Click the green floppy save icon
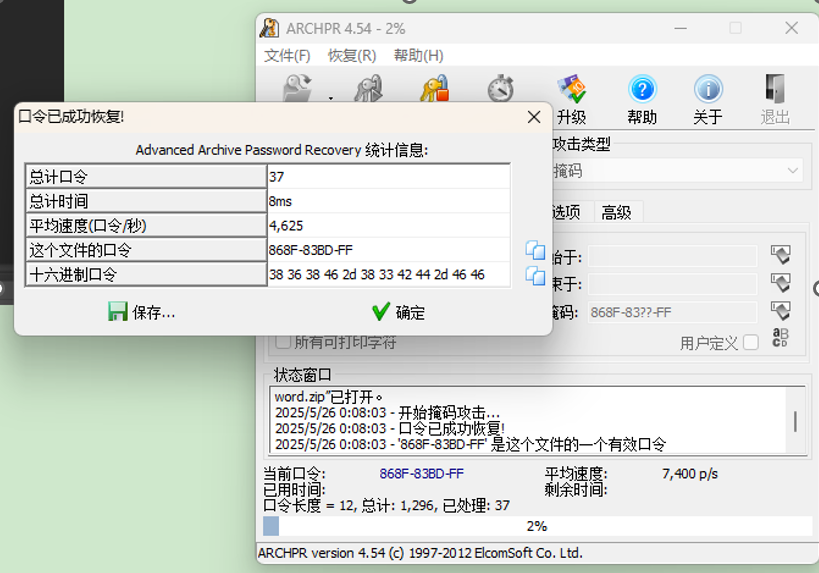Viewport: 819px width, 573px height. (x=118, y=312)
